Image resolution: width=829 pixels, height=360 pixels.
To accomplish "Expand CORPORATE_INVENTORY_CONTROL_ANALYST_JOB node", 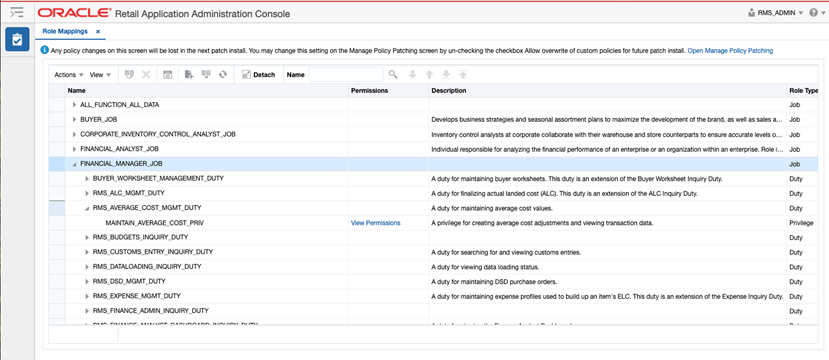I will [75, 135].
